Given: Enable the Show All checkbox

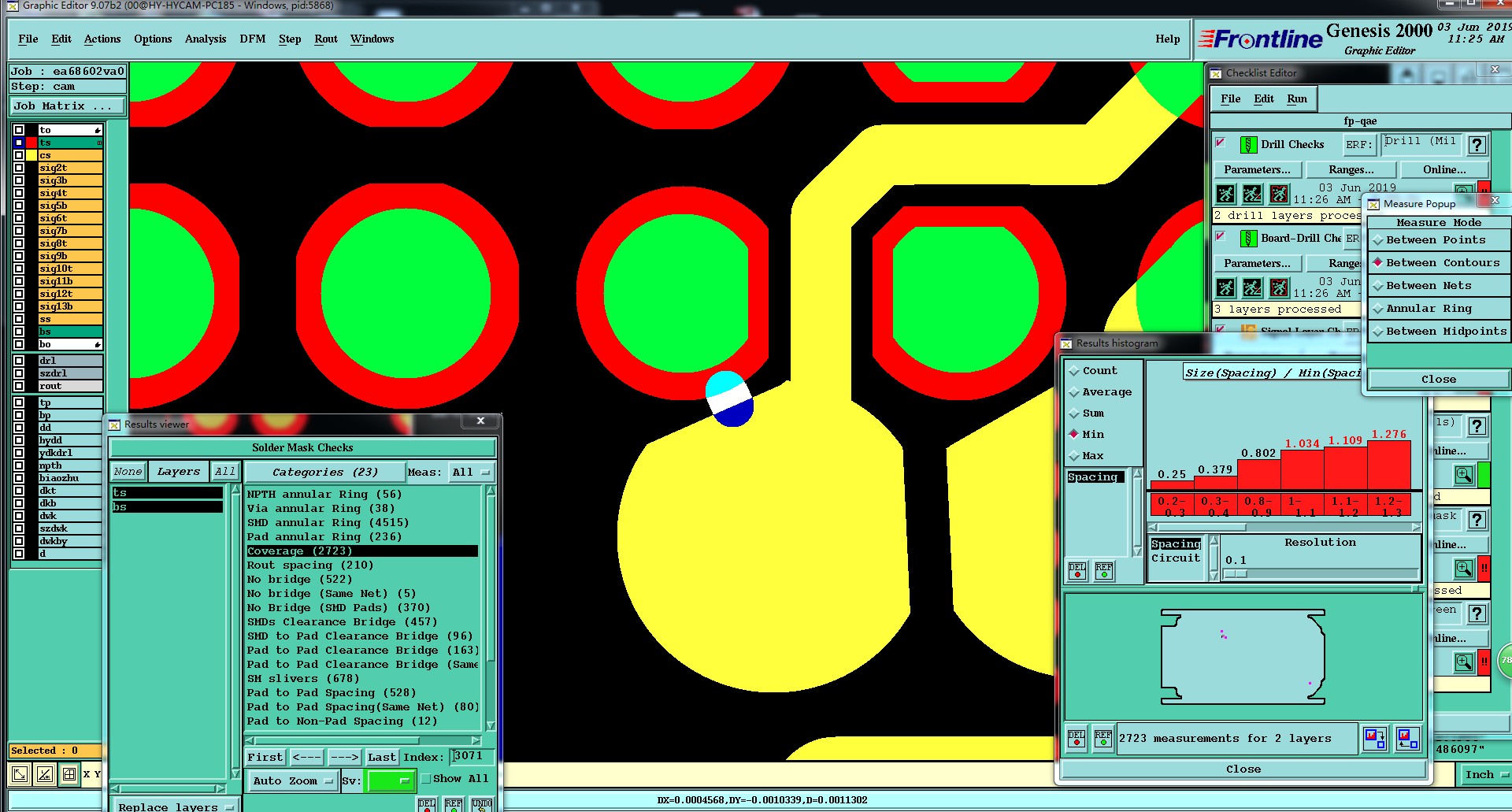Looking at the screenshot, I should 426,779.
